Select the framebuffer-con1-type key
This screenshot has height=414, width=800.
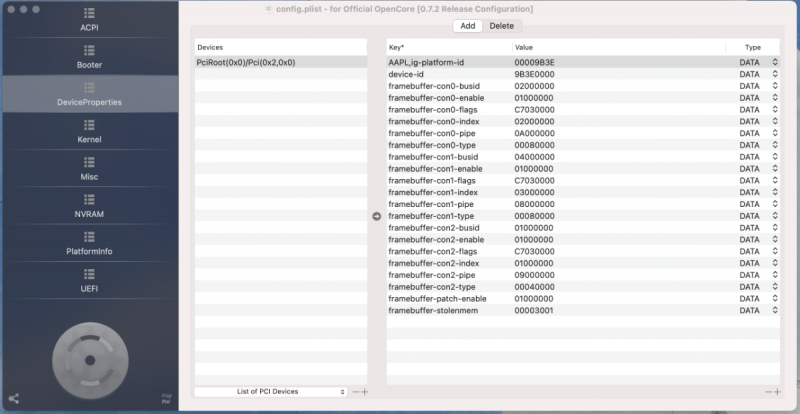coord(431,216)
